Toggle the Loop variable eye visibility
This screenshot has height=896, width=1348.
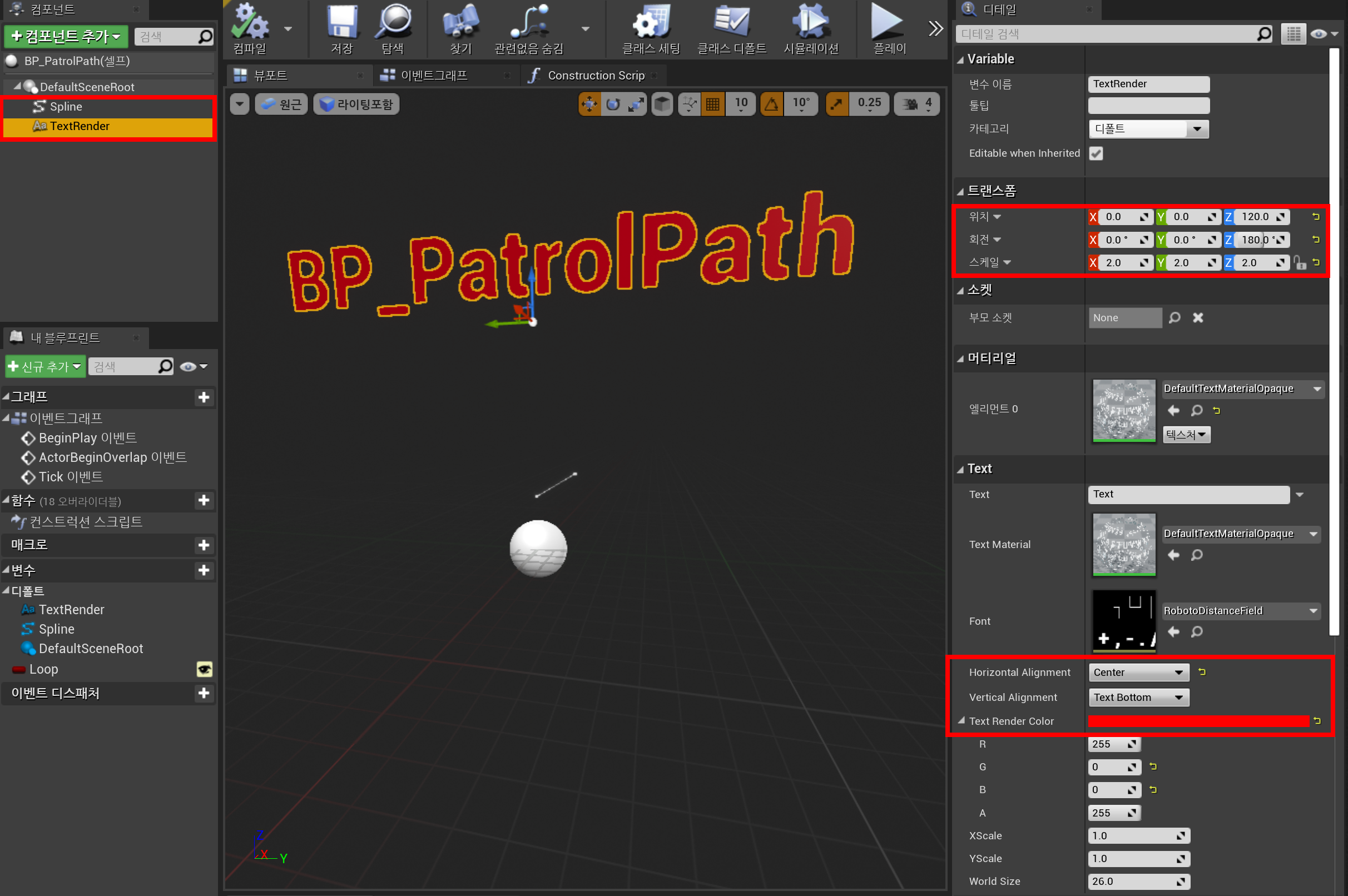click(x=204, y=669)
